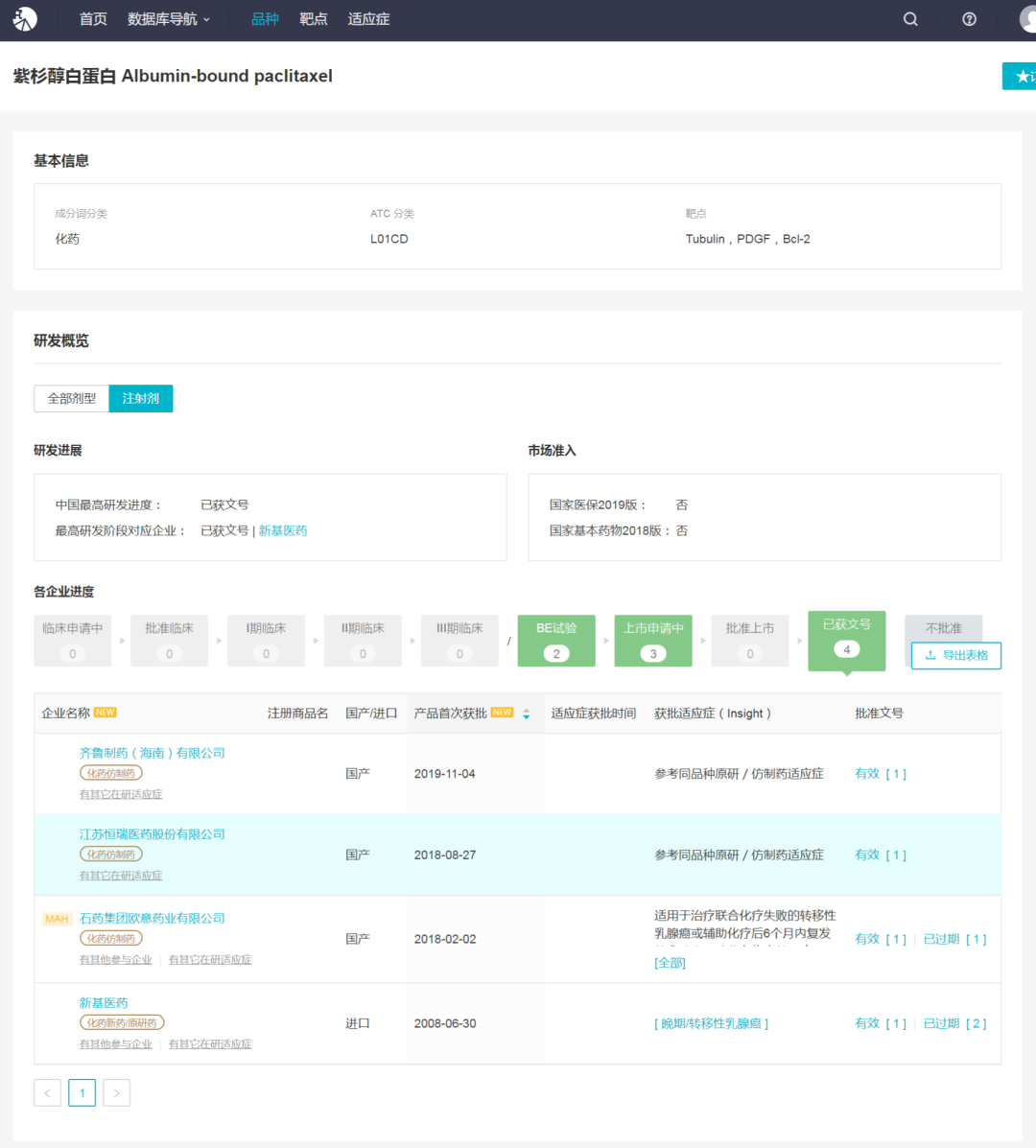Image resolution: width=1036 pixels, height=1148 pixels.
Task: Click the date 2008-06-30
Action: tap(445, 1023)
